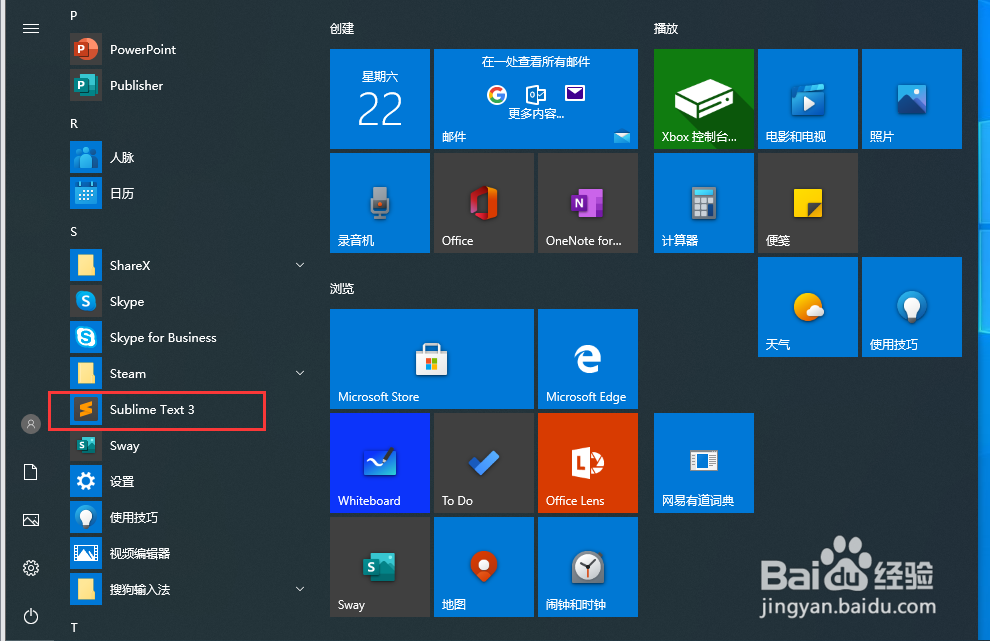Open 使用技巧 in the app list
The height and width of the screenshot is (641, 990).
[189, 517]
